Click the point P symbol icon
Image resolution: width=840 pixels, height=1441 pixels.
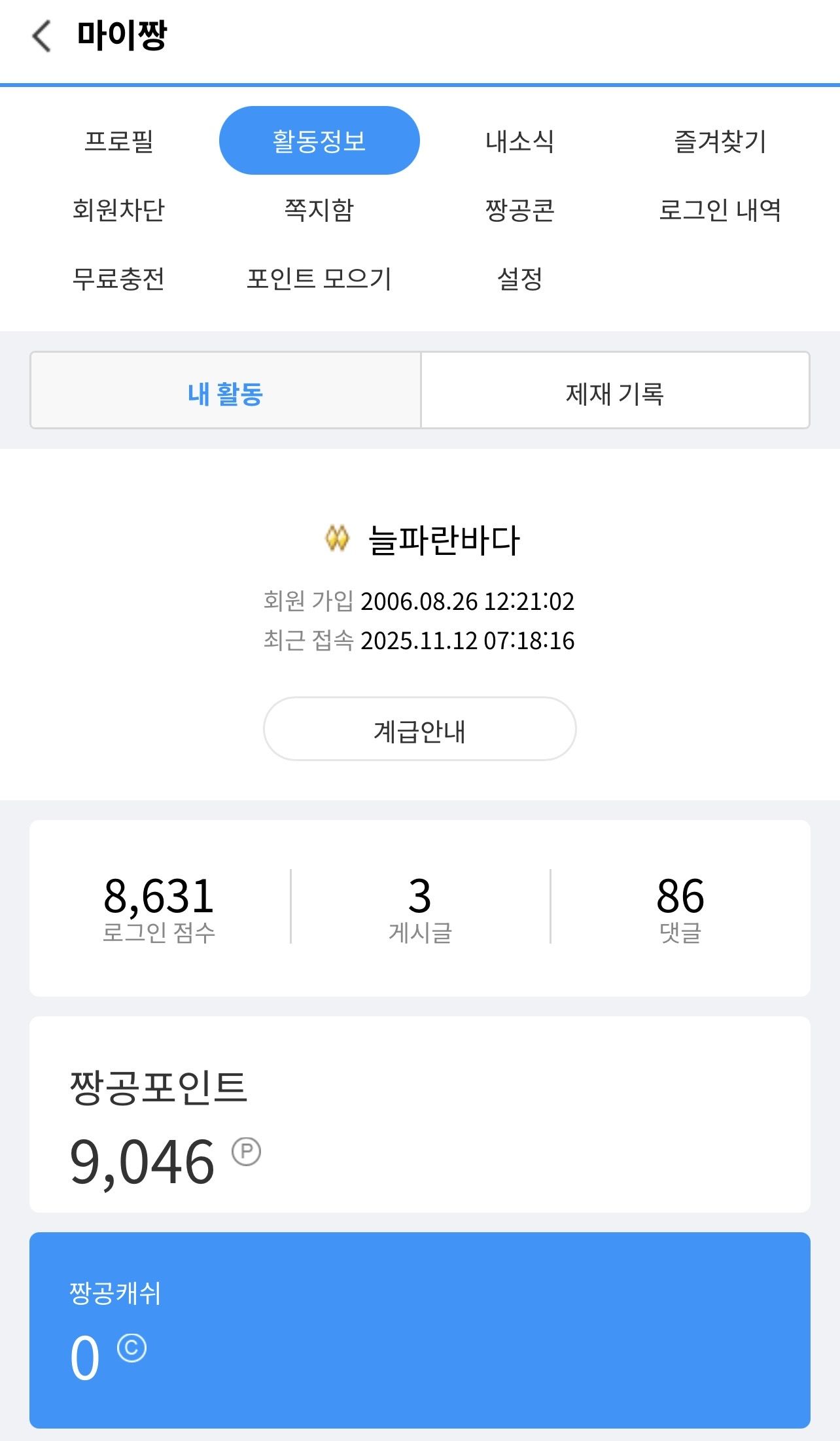[x=247, y=1151]
